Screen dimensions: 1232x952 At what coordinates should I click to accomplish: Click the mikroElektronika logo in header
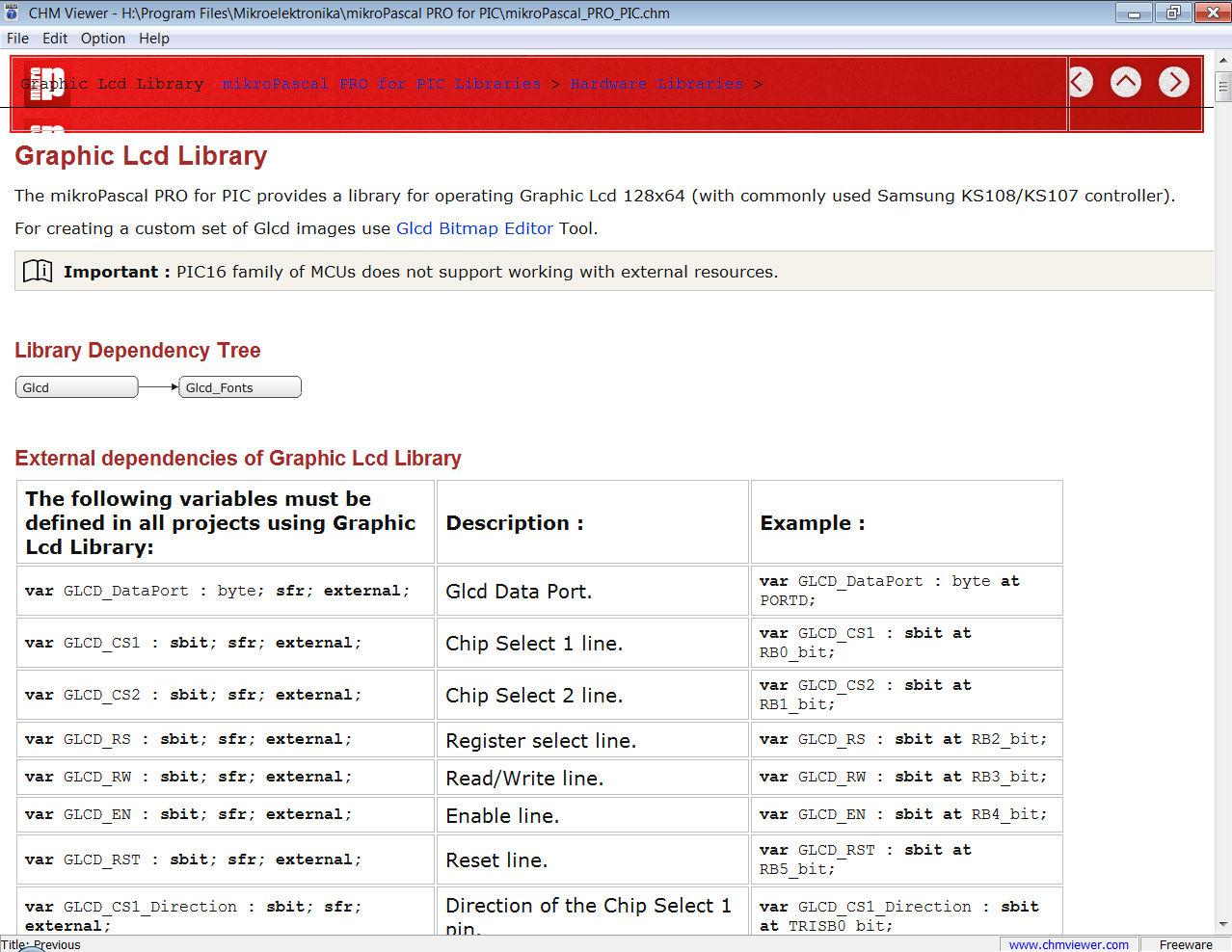(46, 84)
